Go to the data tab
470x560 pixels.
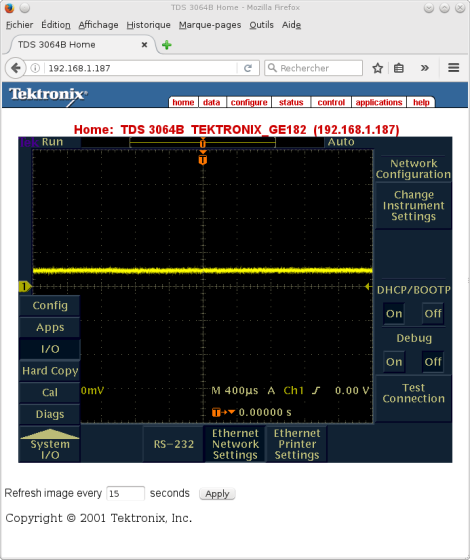coord(211,102)
